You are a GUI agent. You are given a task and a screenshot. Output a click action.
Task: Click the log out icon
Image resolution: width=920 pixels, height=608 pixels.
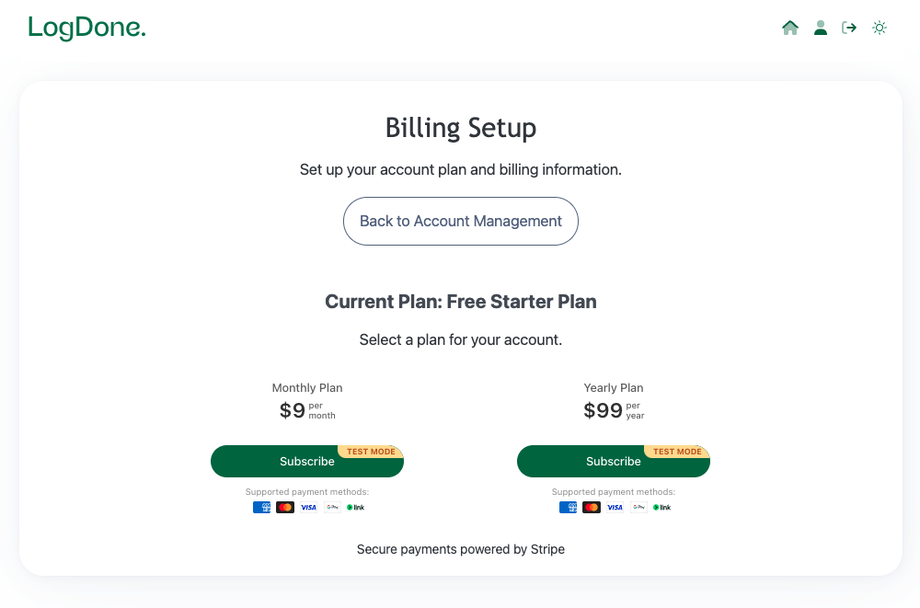(849, 28)
